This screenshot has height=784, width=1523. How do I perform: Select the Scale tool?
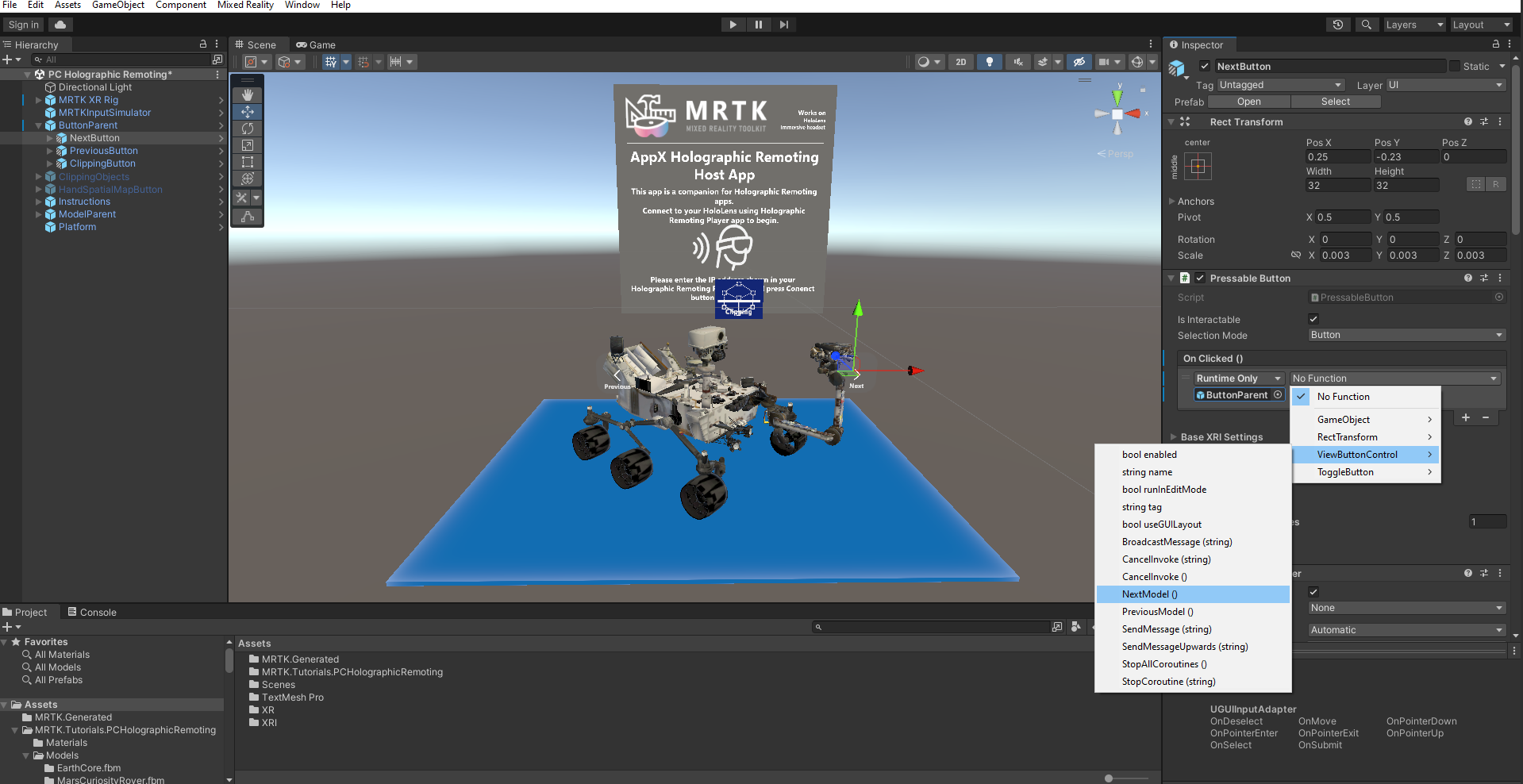[247, 145]
